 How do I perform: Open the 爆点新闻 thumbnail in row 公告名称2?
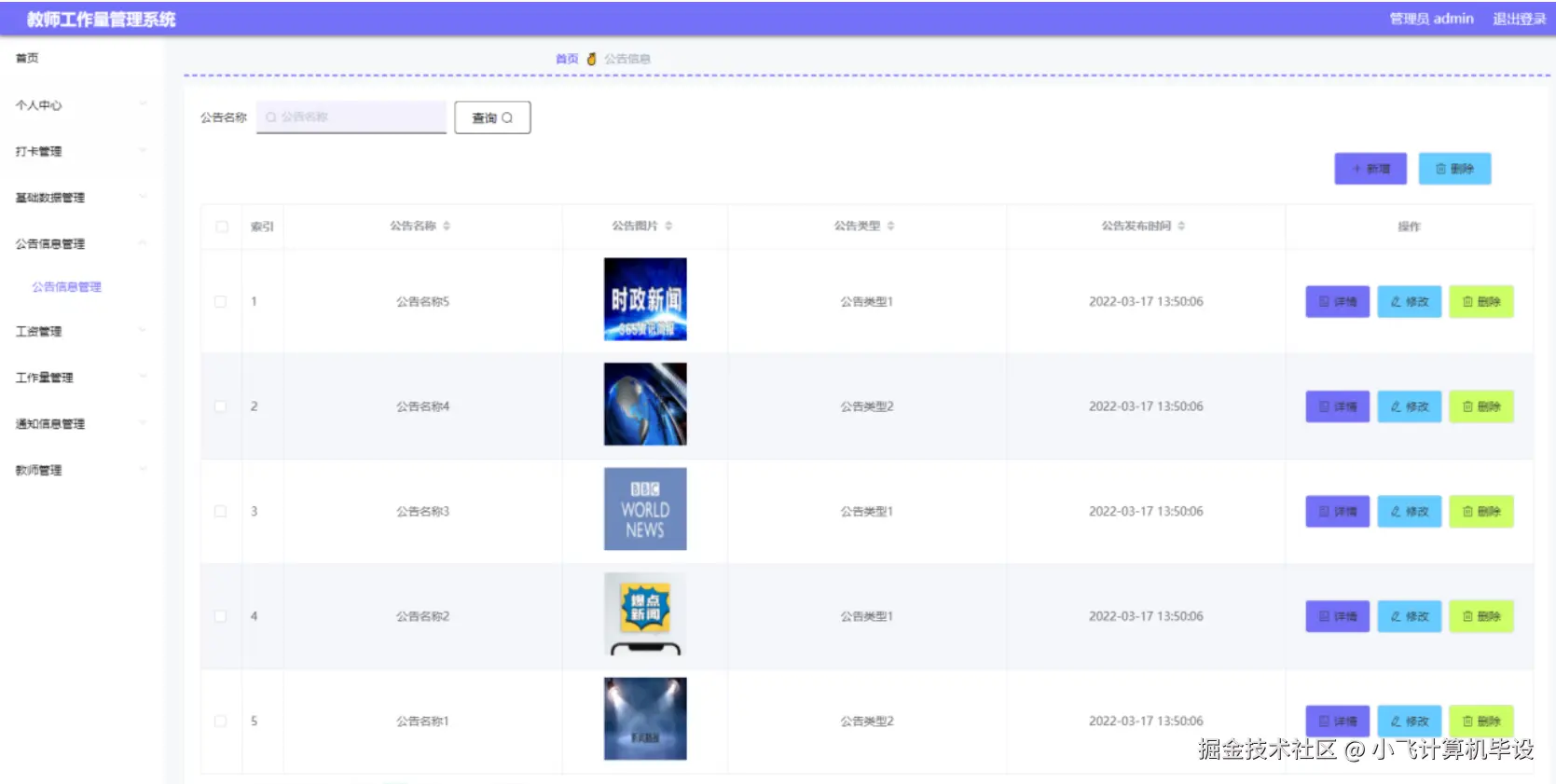tap(645, 613)
